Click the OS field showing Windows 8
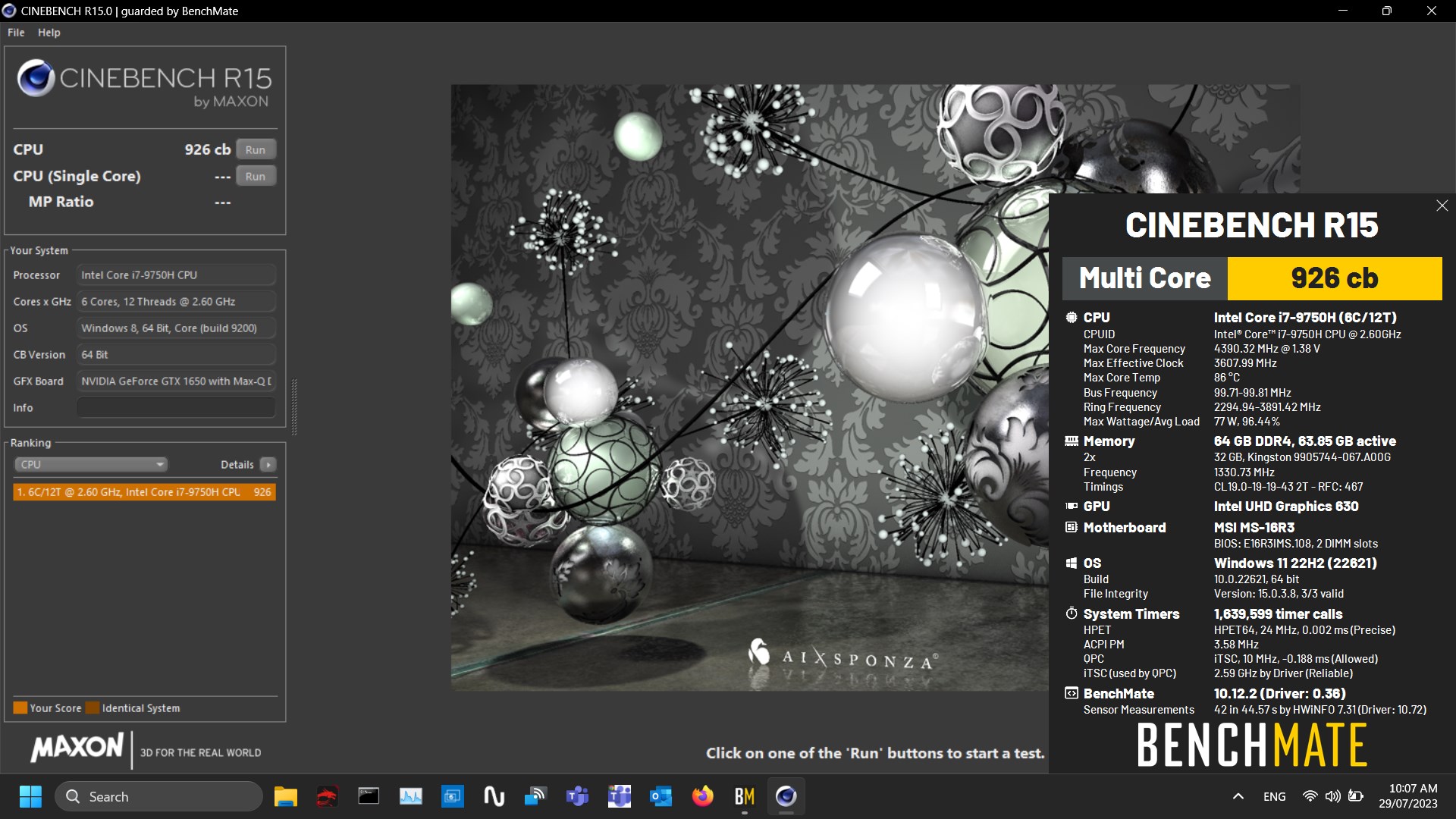This screenshot has height=819, width=1456. pos(176,328)
